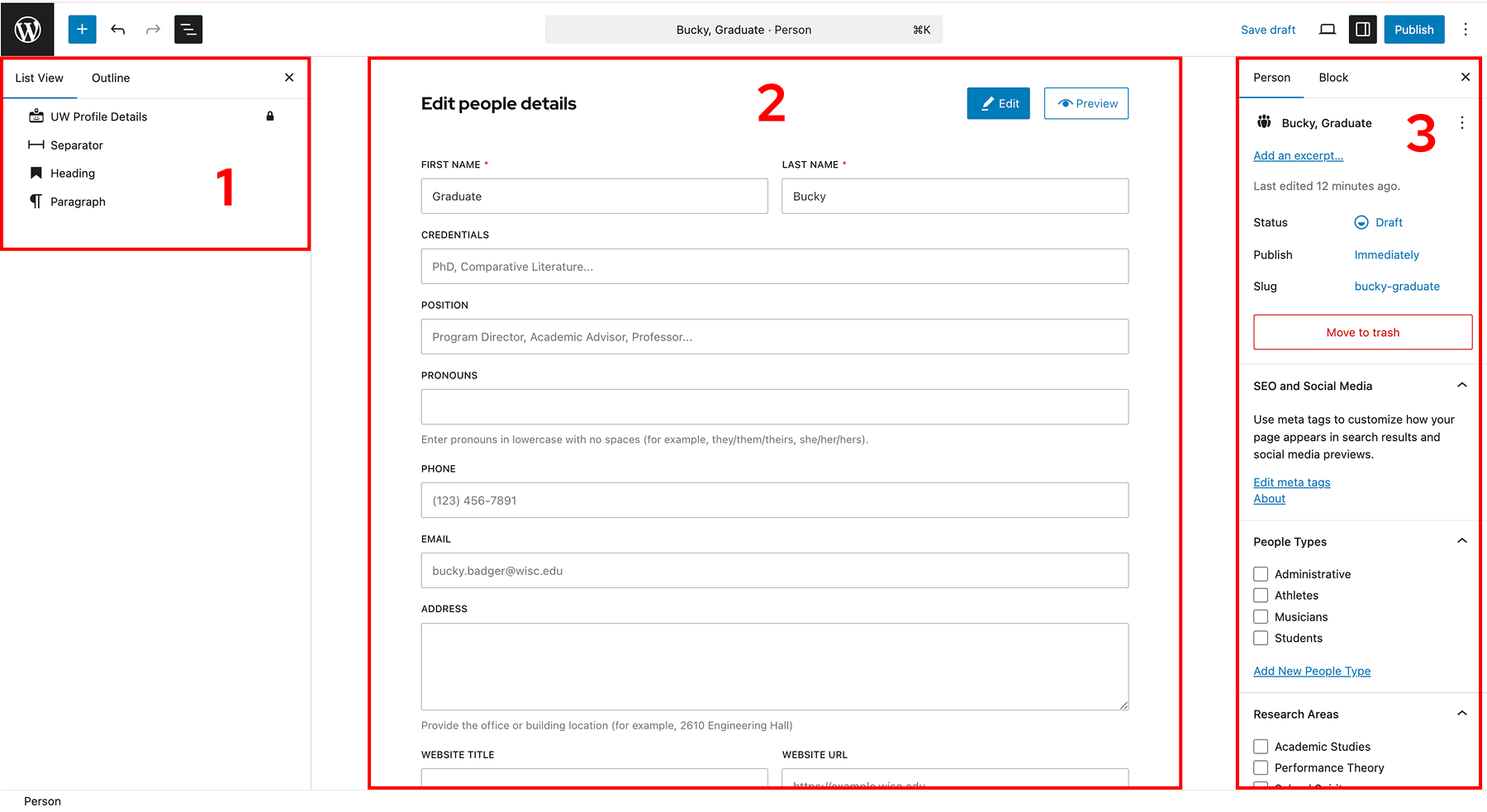Toggle the settings sidebar panel icon

(x=1362, y=30)
